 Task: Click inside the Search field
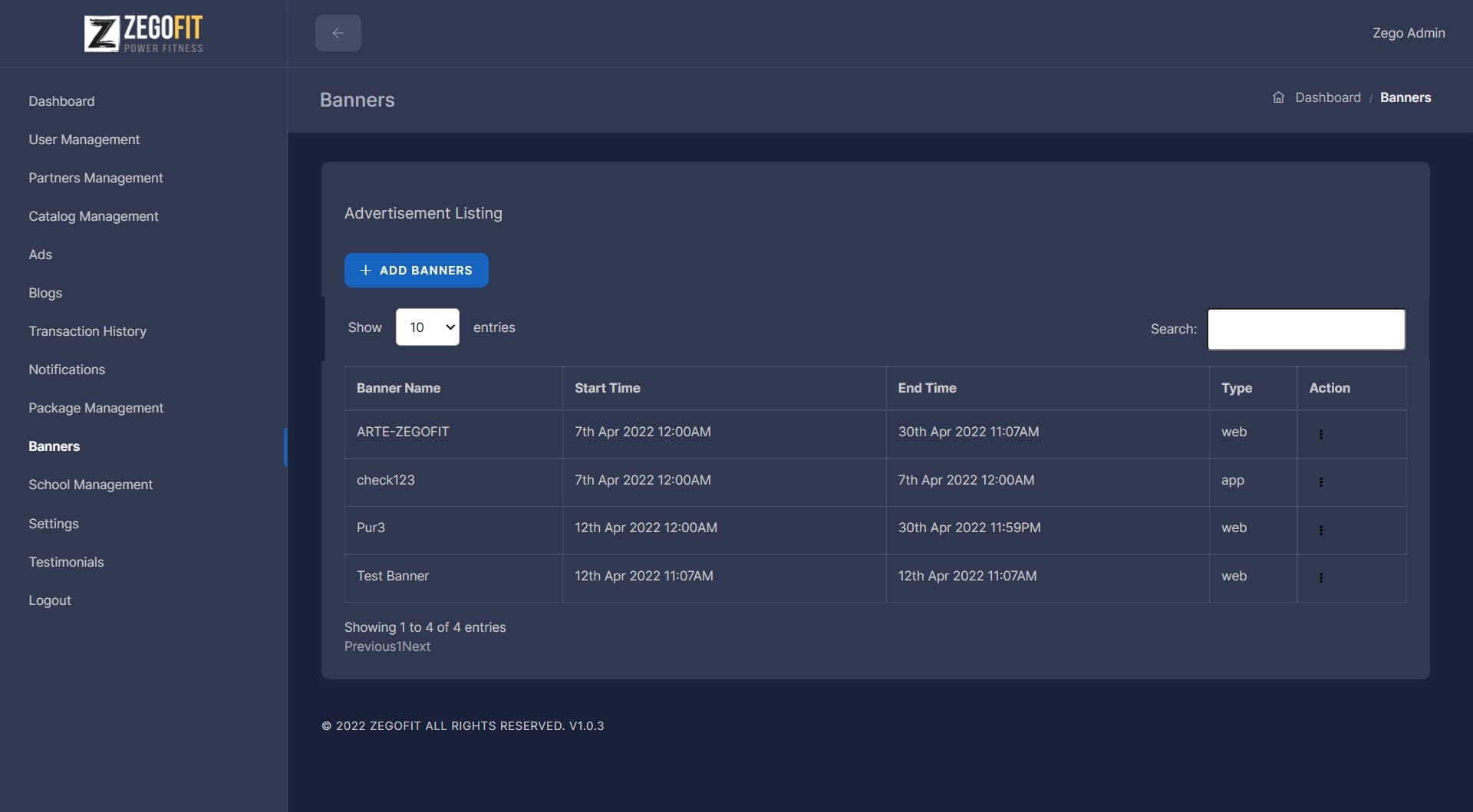(x=1306, y=329)
